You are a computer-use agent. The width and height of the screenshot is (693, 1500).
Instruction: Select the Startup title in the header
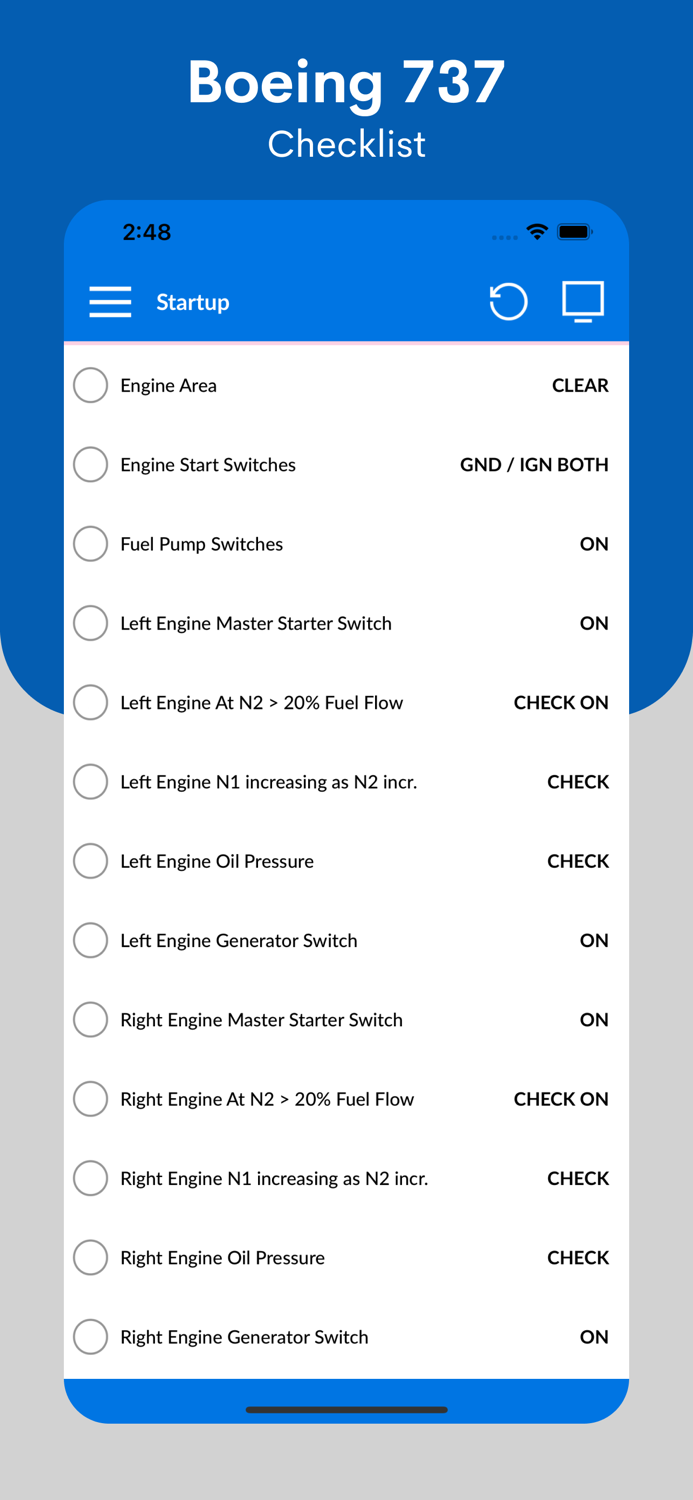tap(192, 302)
